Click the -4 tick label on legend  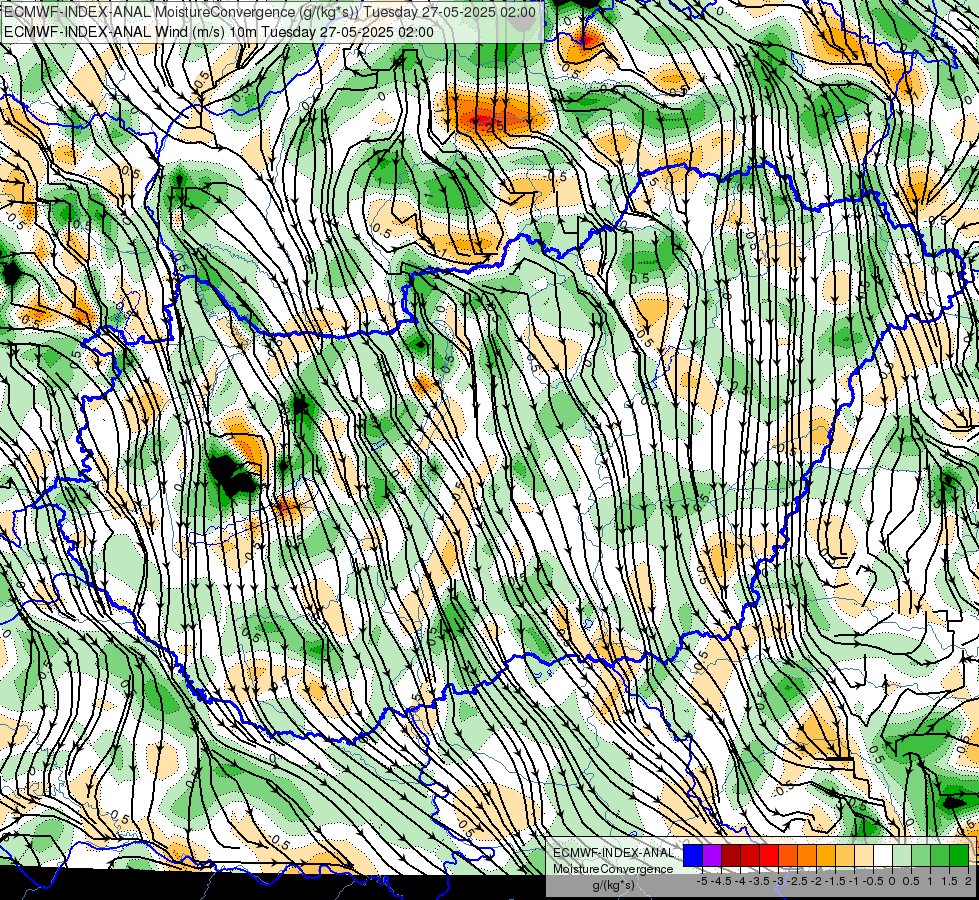pyautogui.click(x=740, y=881)
